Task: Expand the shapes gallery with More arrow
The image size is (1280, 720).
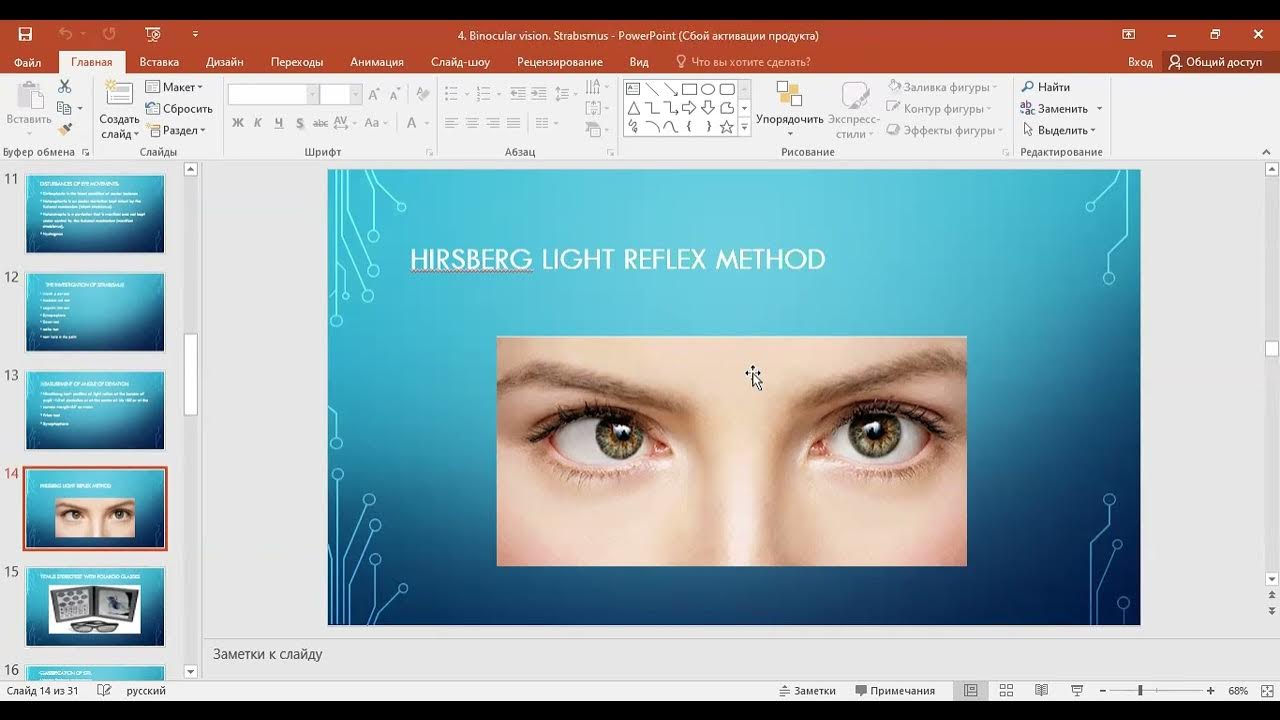Action: click(x=744, y=127)
